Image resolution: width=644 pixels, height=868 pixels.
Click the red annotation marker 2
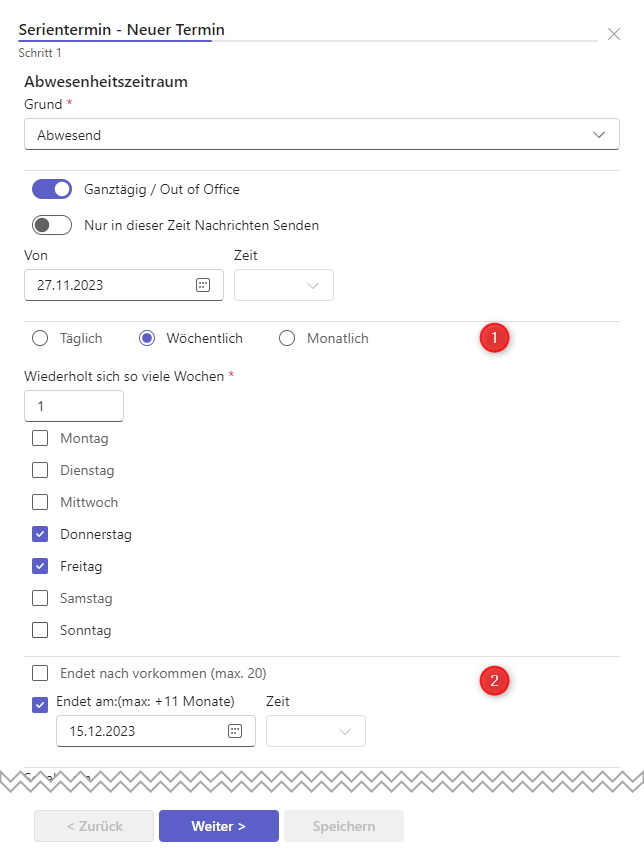[494, 681]
